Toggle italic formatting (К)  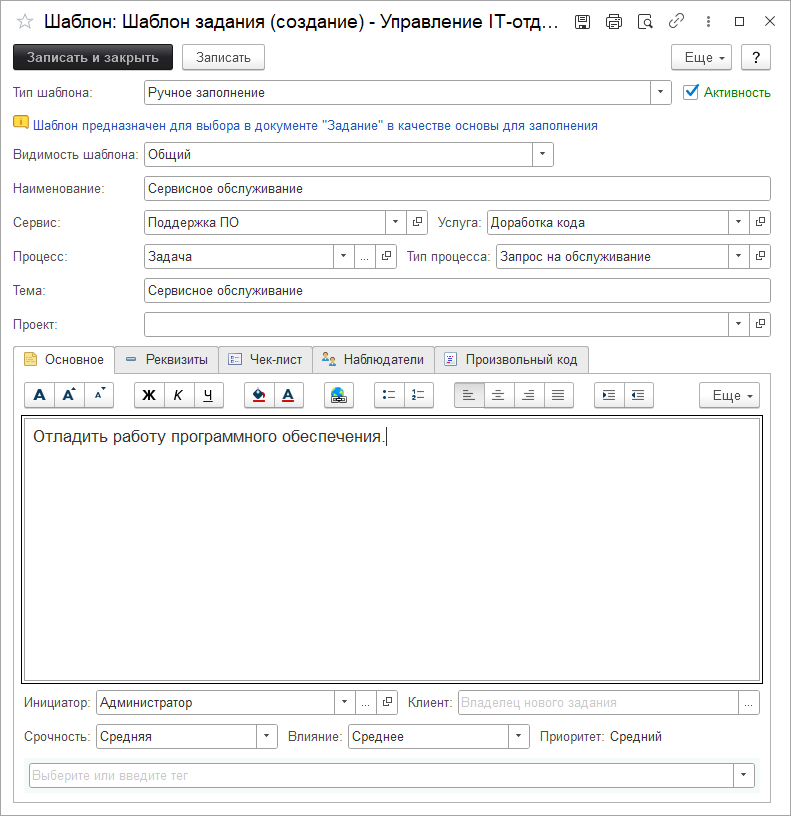pos(178,395)
